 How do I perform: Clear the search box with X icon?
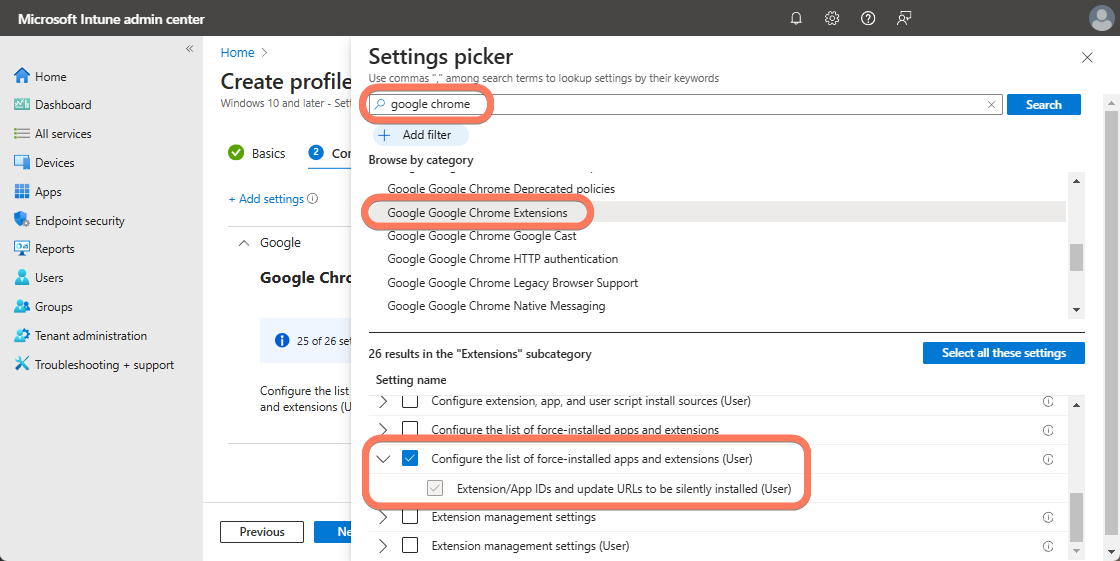click(991, 104)
